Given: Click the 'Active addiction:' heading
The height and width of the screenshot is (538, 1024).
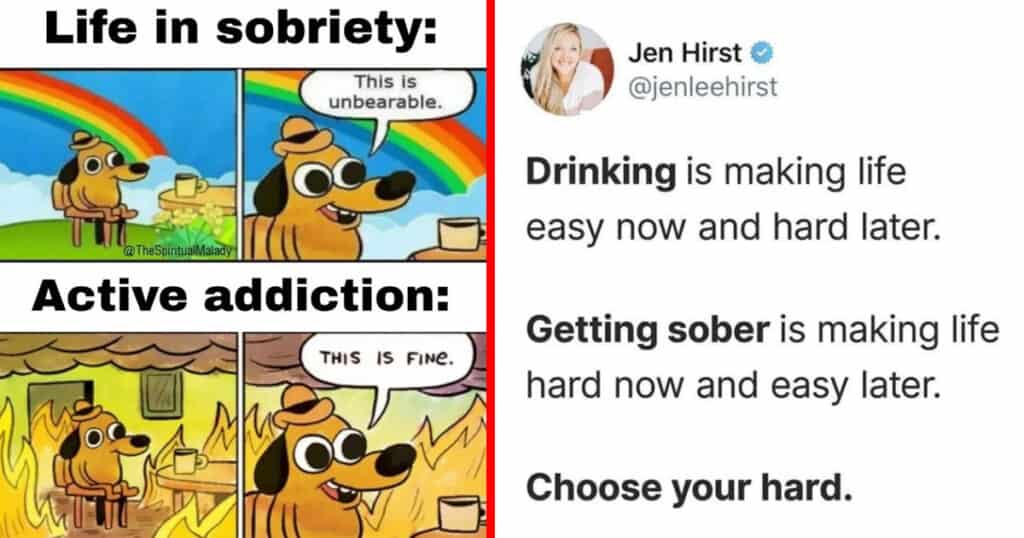Looking at the screenshot, I should tap(241, 296).
